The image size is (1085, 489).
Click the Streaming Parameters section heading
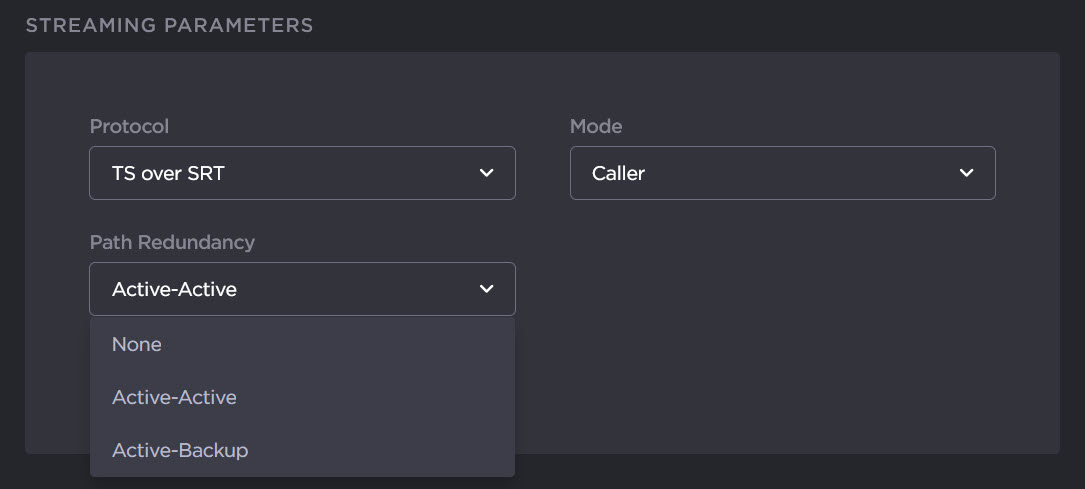[169, 25]
